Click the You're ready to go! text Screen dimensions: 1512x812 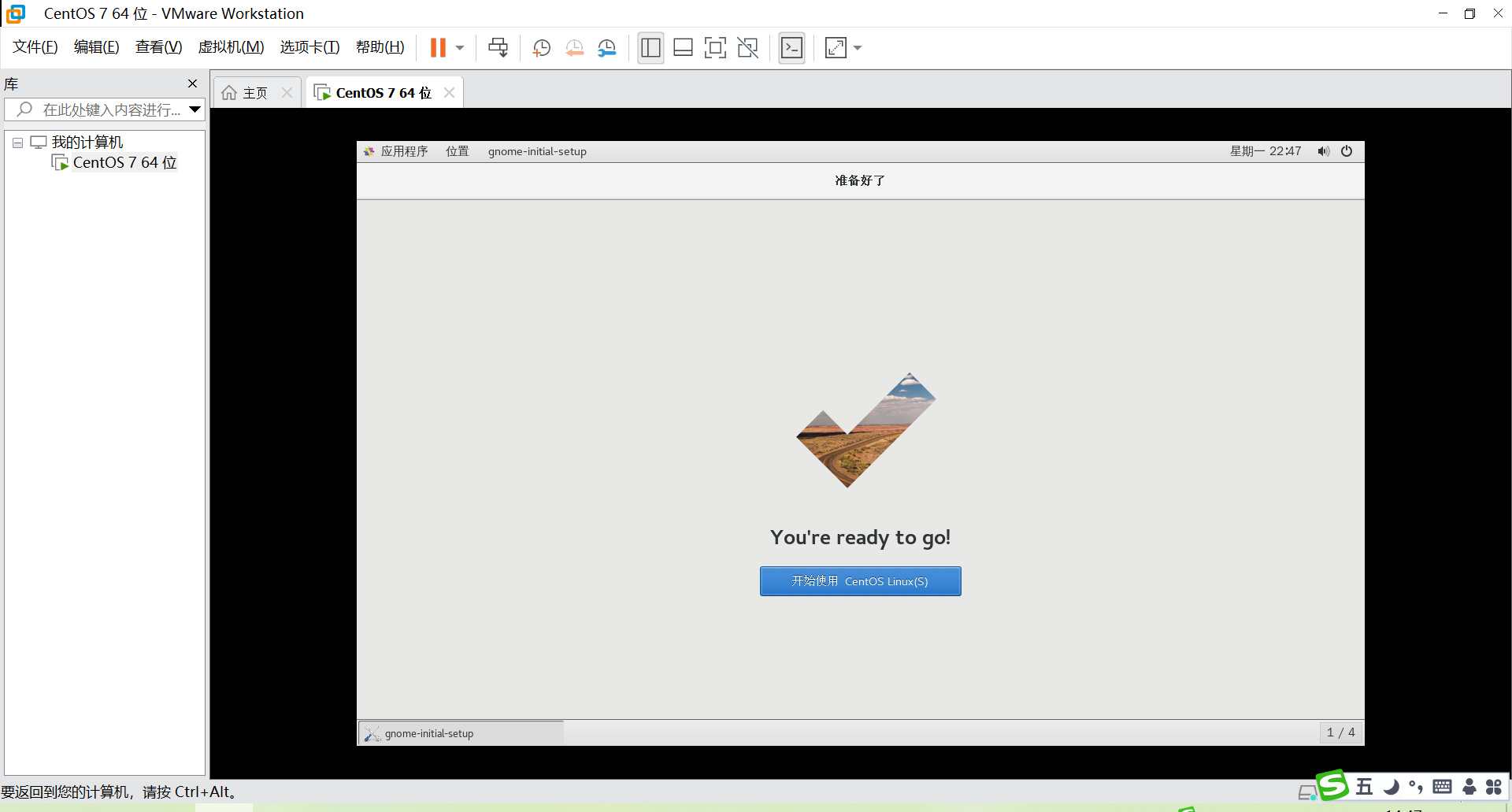[860, 538]
